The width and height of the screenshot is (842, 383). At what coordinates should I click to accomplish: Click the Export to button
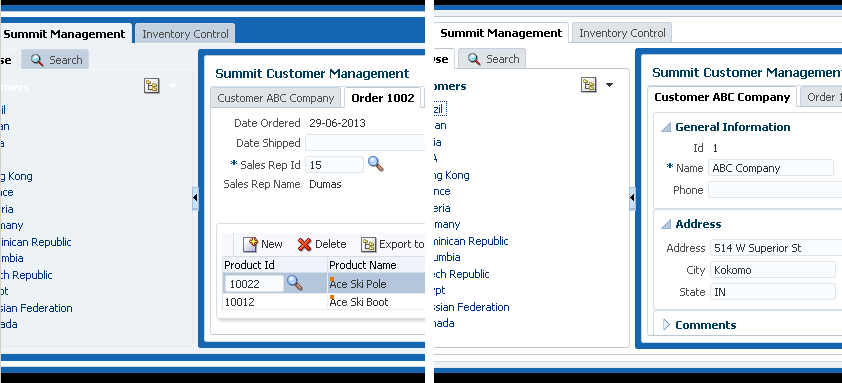(x=393, y=244)
